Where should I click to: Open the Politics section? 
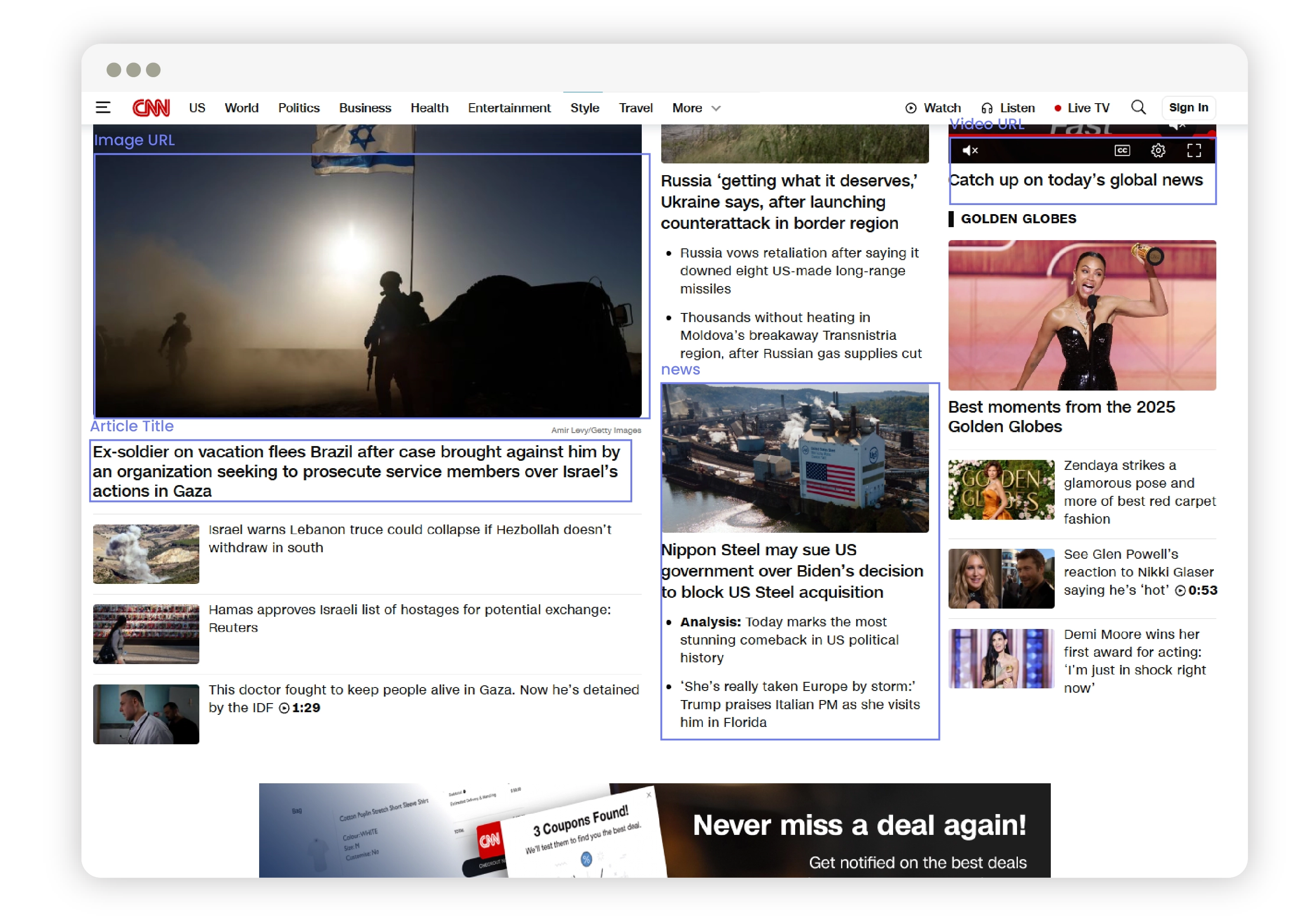[299, 108]
